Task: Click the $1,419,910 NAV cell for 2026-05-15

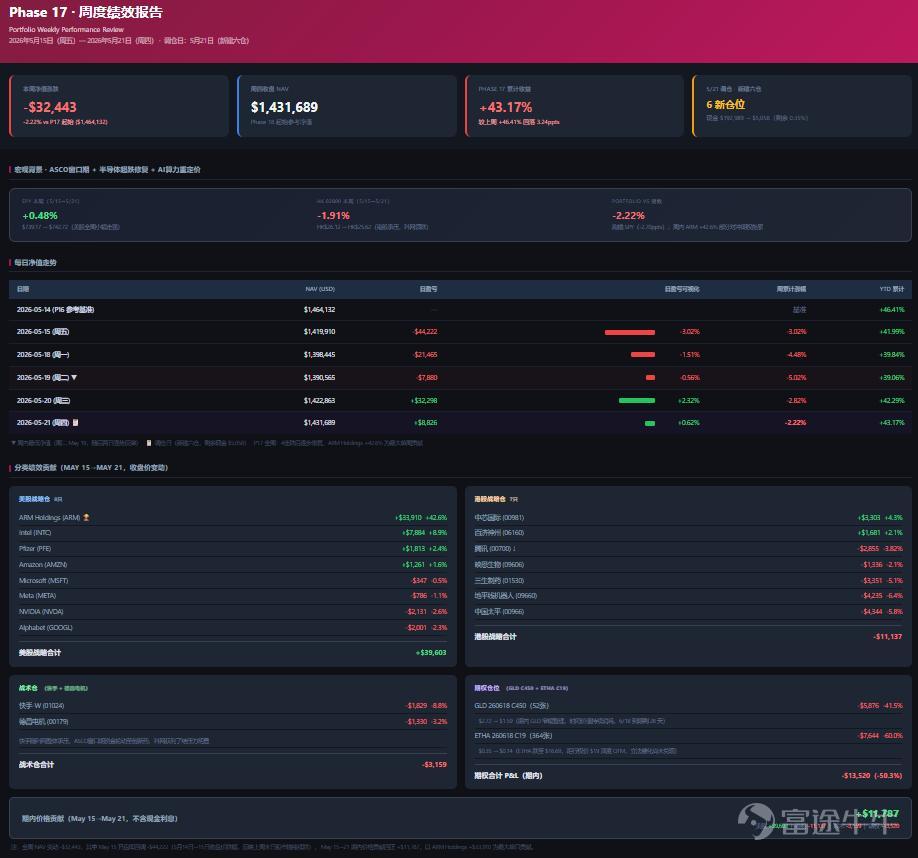Action: point(319,332)
